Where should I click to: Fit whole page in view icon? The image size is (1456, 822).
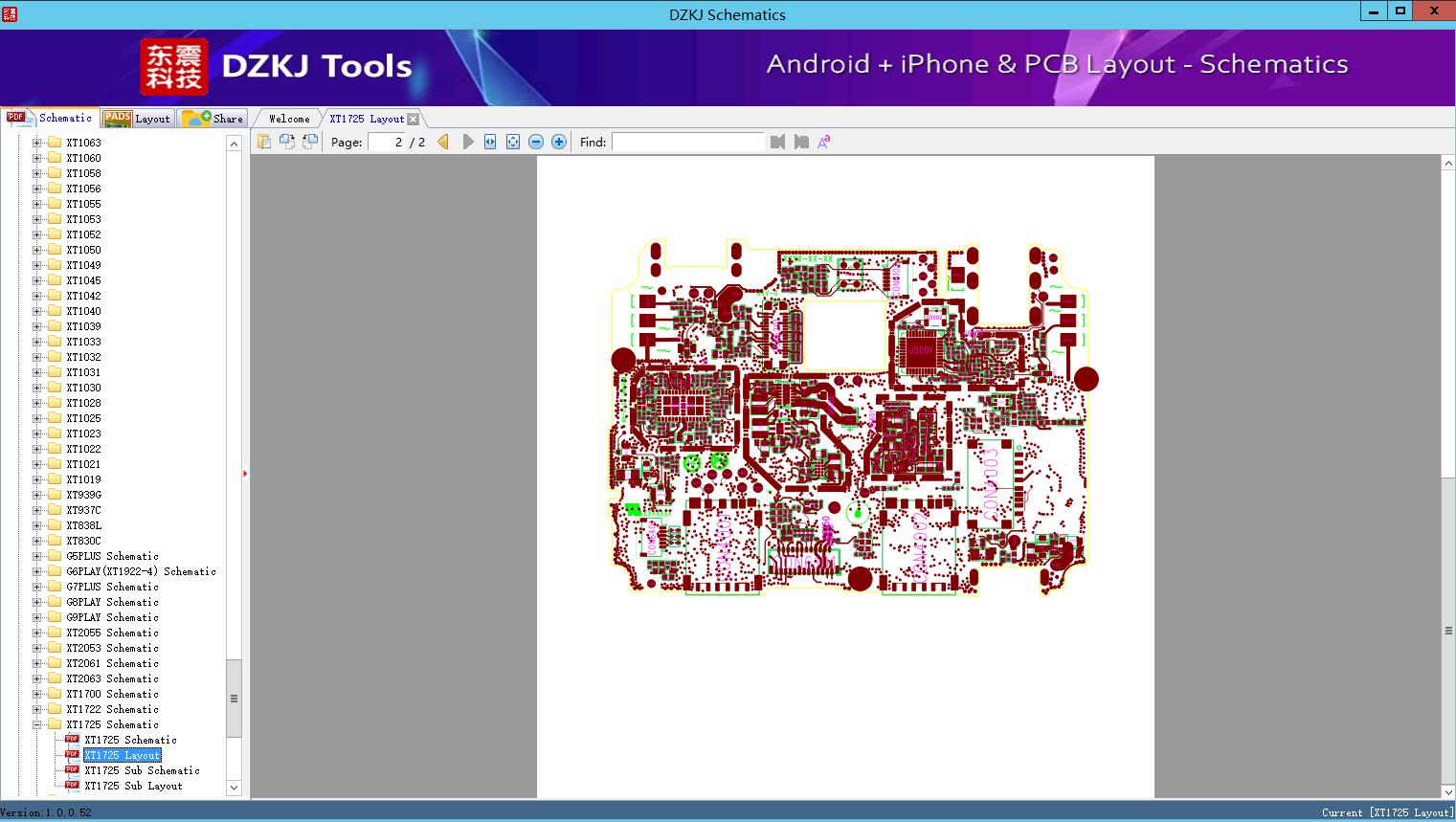(513, 142)
